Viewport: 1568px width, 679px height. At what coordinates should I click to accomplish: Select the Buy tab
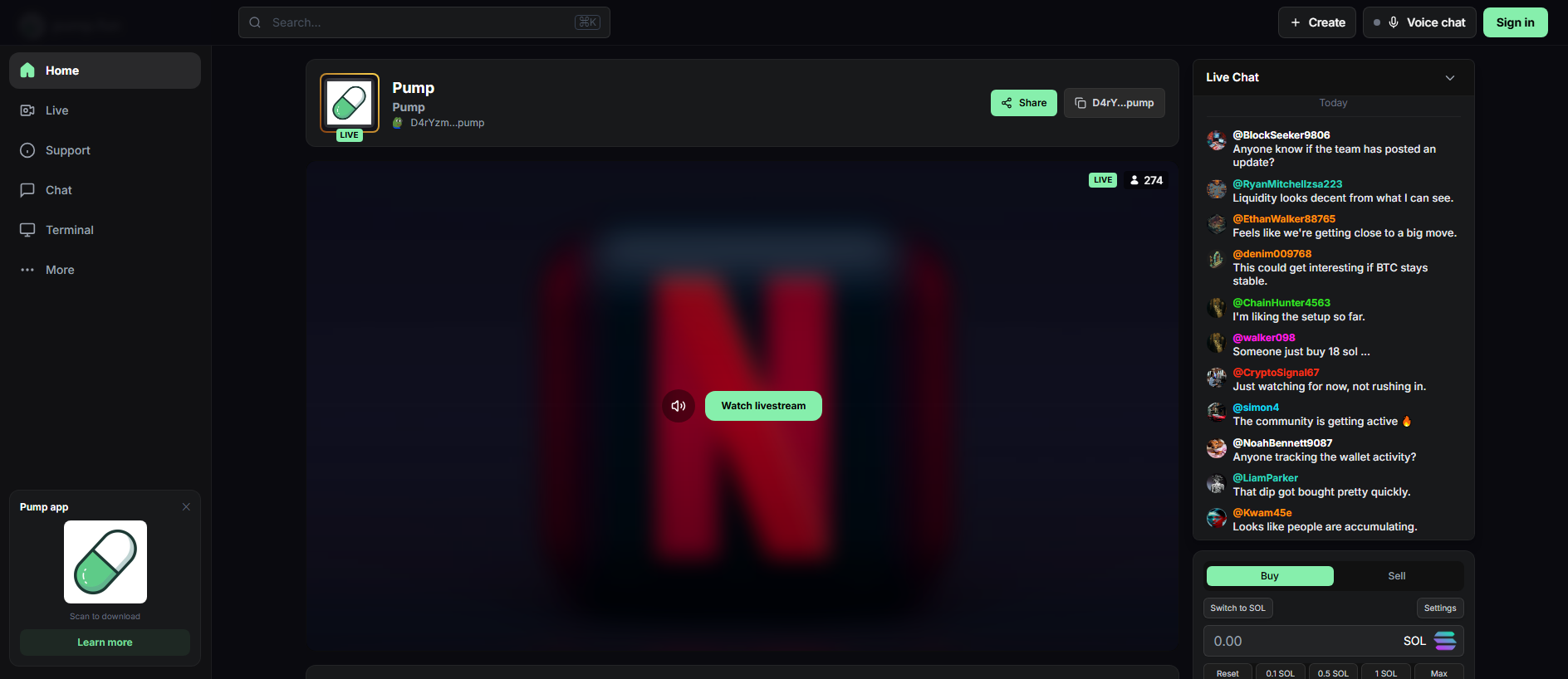(x=1270, y=576)
